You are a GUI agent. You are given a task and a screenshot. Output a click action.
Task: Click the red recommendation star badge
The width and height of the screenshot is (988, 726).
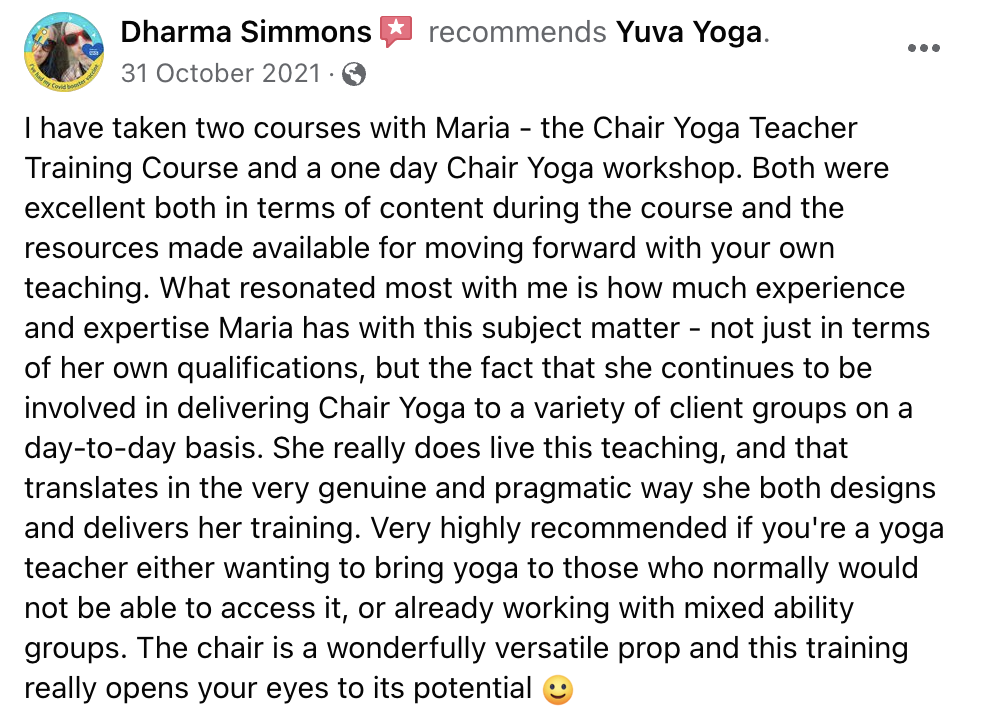tap(396, 31)
